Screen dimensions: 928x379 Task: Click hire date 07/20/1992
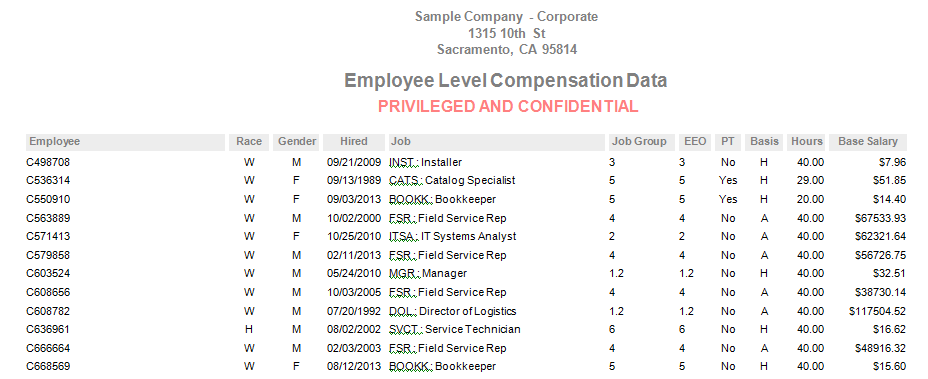click(x=354, y=311)
